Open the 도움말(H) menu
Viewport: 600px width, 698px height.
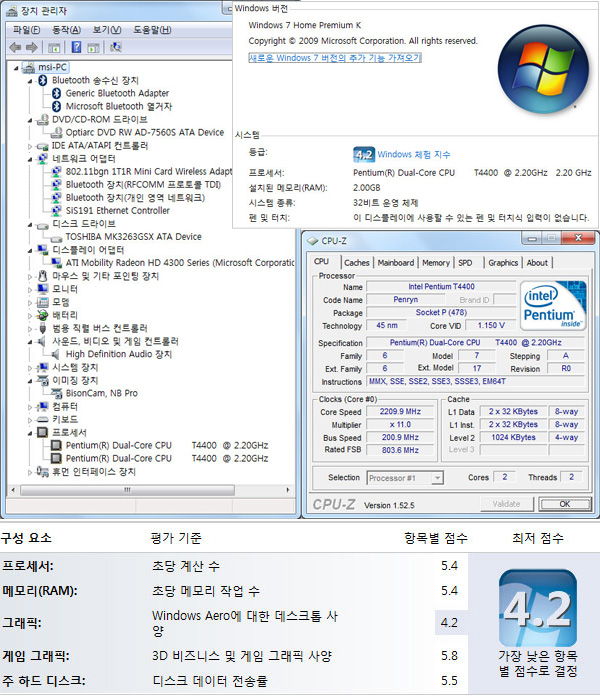point(152,30)
